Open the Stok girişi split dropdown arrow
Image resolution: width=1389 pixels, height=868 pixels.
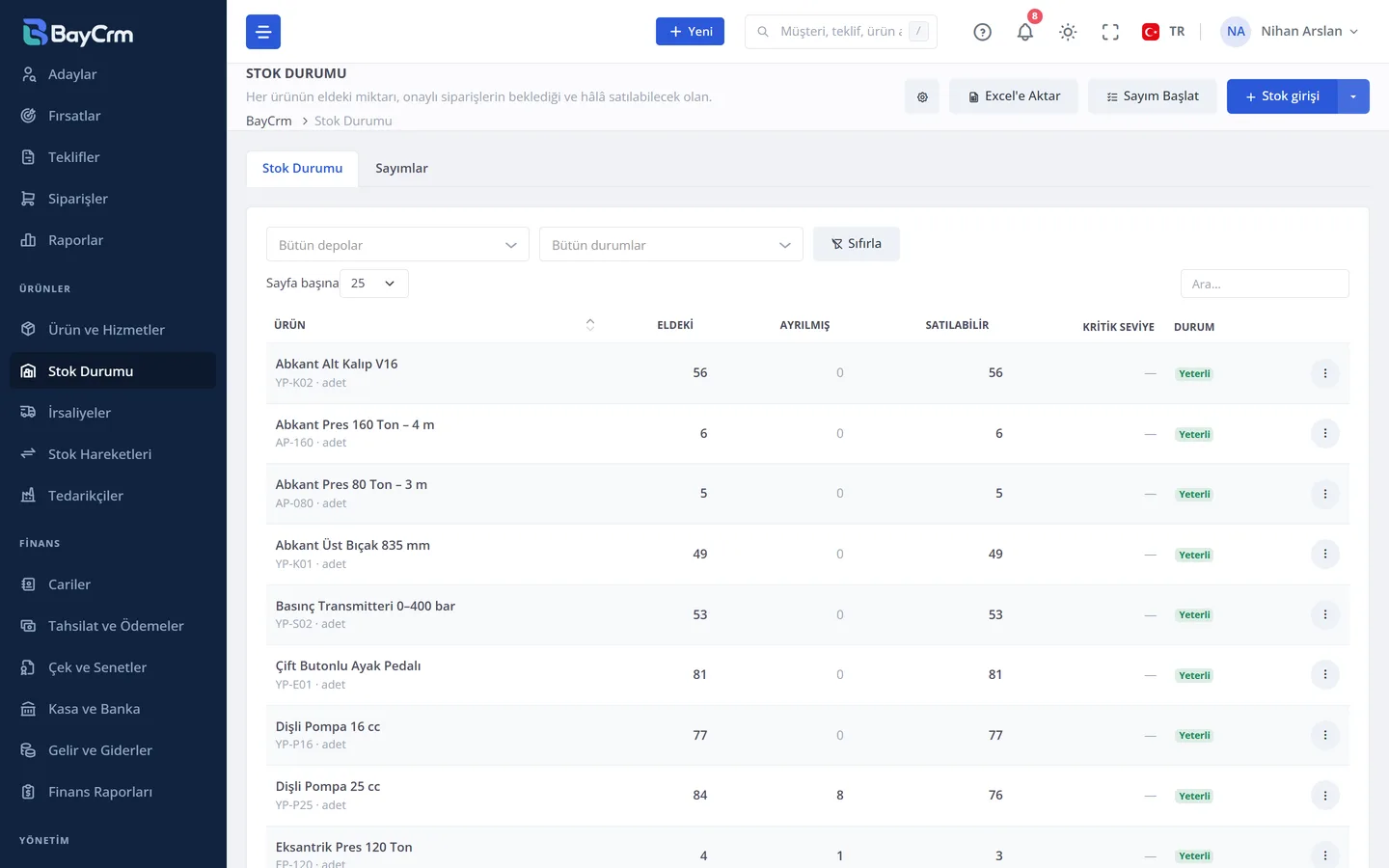pos(1353,96)
